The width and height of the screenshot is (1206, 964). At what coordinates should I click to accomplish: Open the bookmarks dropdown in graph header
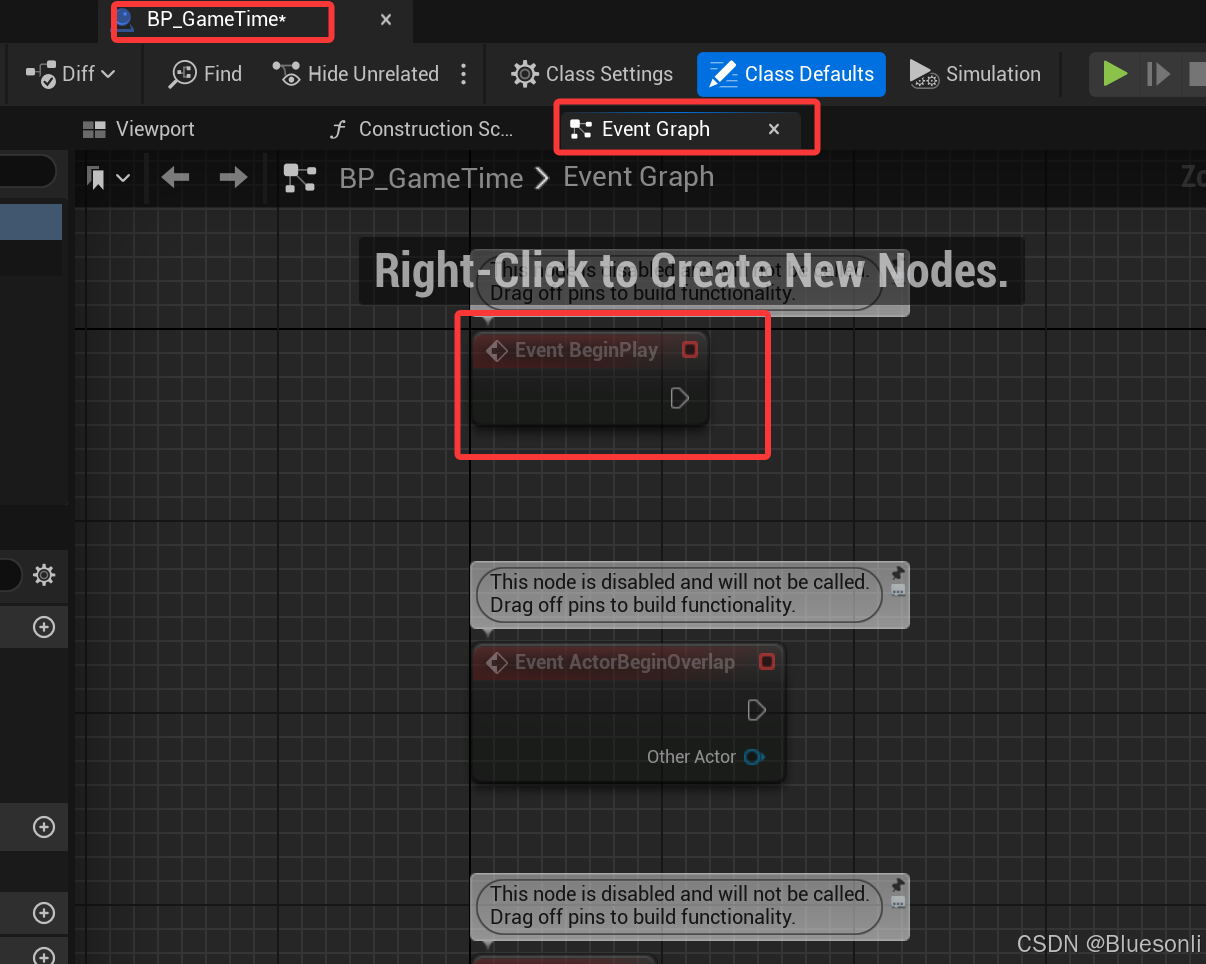pyautogui.click(x=109, y=178)
